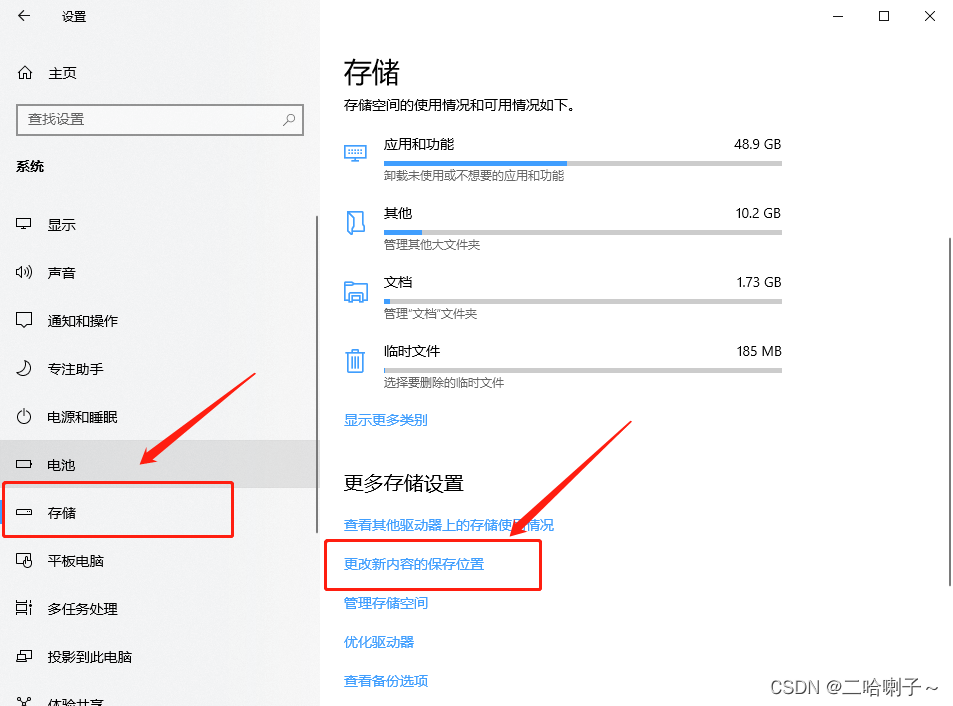Click the 应用和功能 monitor icon
Image resolution: width=953 pixels, height=706 pixels.
pyautogui.click(x=355, y=152)
